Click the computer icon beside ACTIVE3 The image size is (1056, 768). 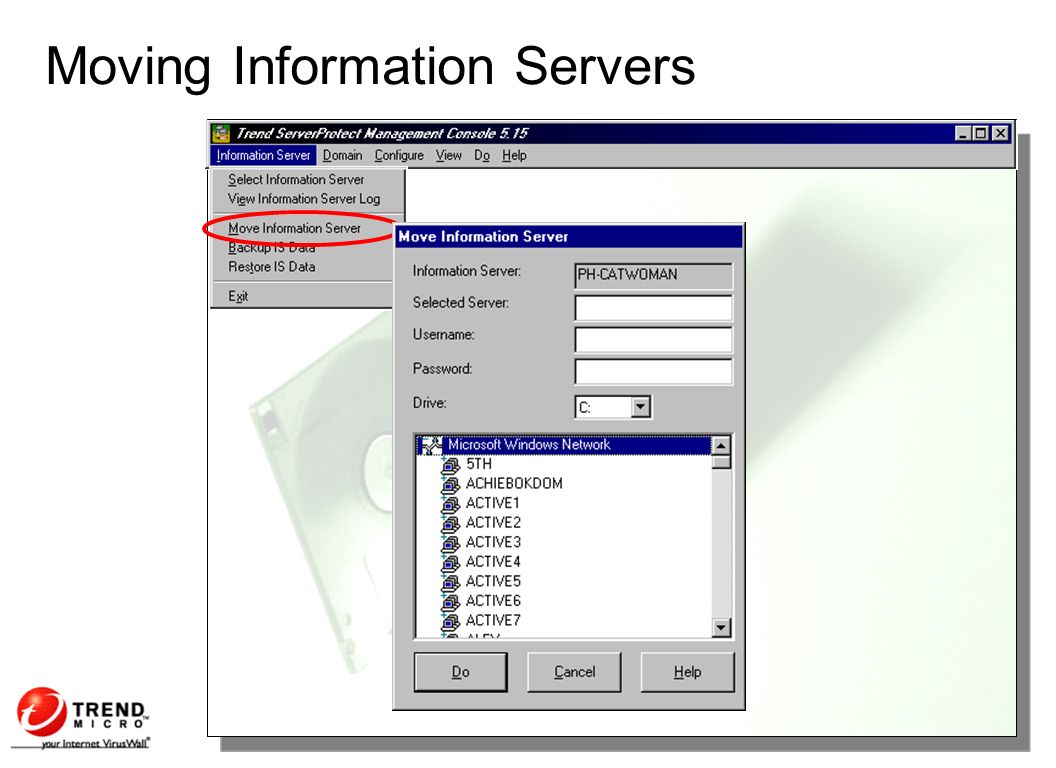(x=450, y=543)
